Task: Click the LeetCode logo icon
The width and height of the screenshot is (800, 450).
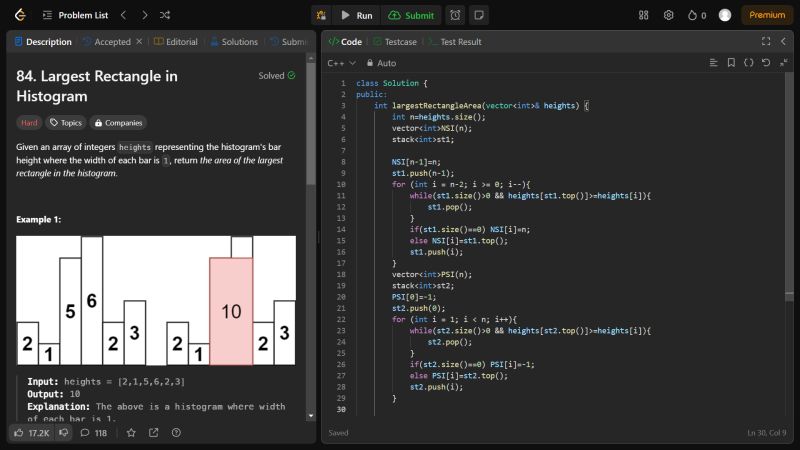Action: coord(20,15)
